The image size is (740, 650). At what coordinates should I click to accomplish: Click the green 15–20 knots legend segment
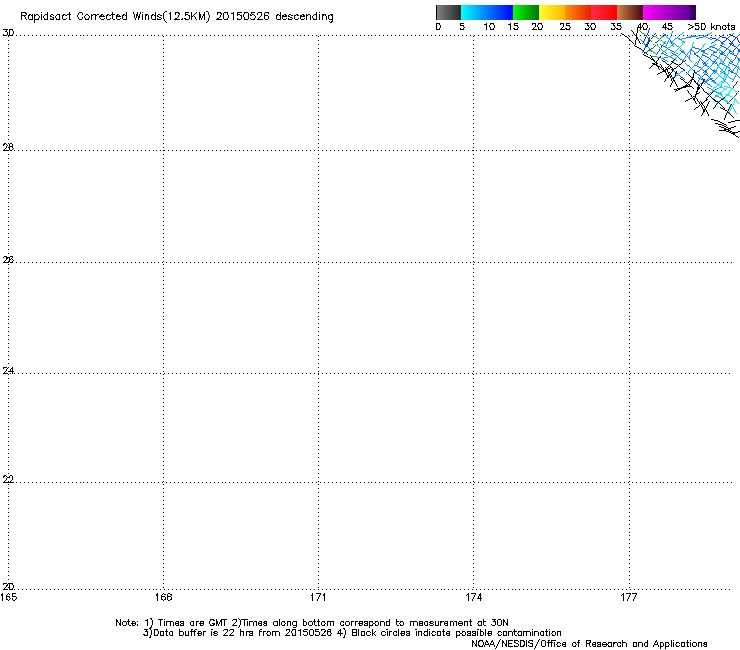526,12
